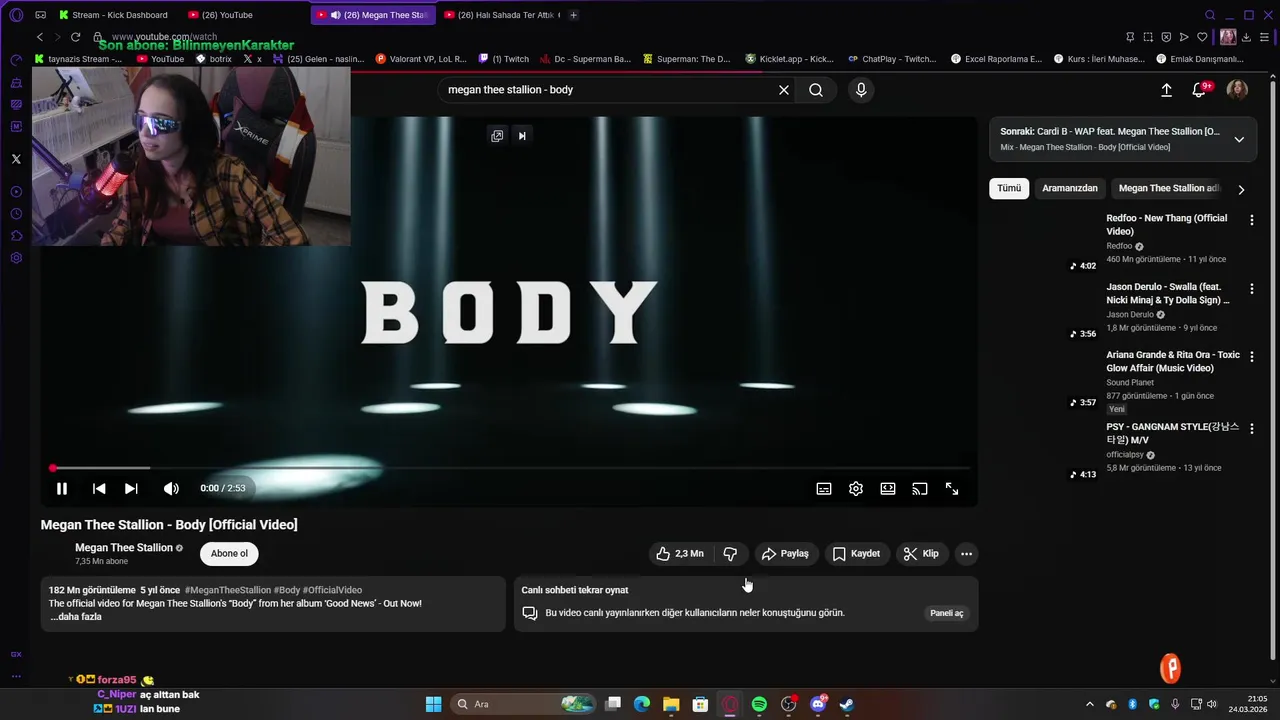The image size is (1280, 720).
Task: Open Discord from taskbar
Action: [818, 704]
